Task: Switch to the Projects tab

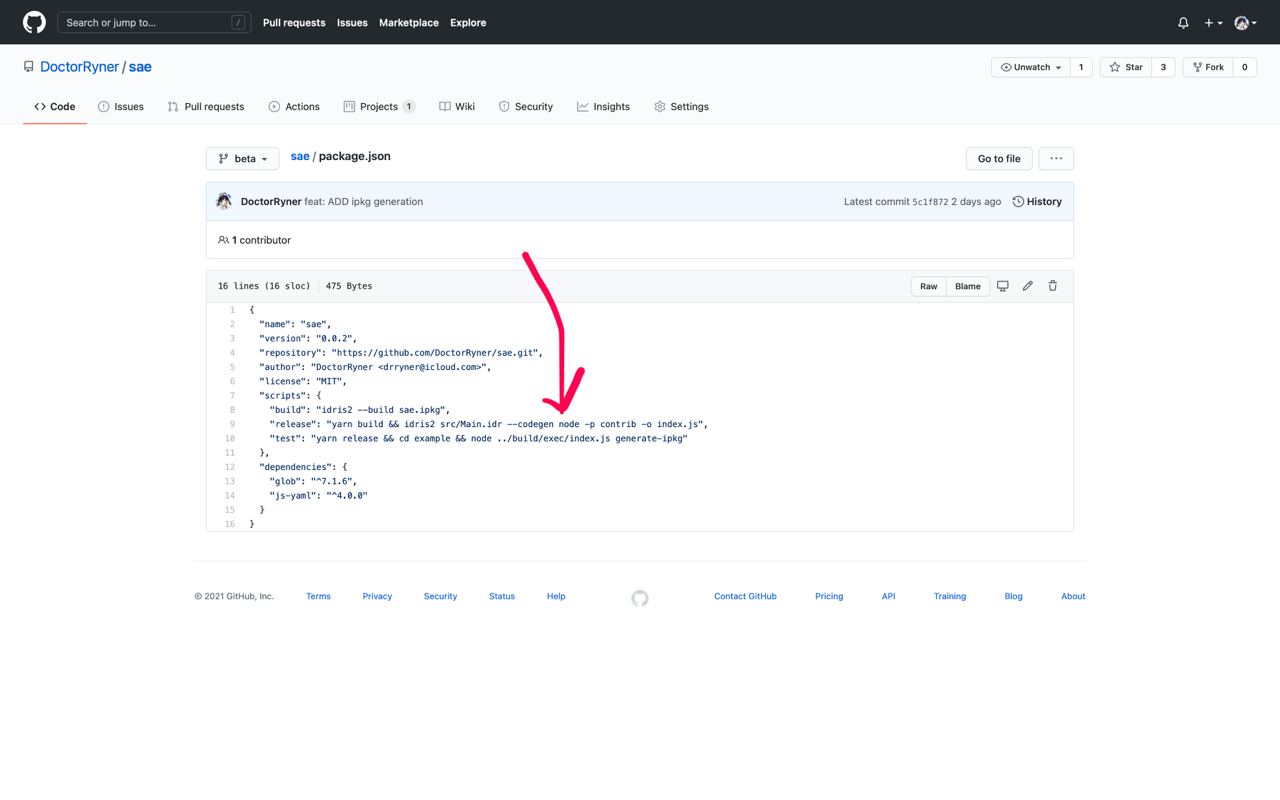Action: tap(379, 106)
